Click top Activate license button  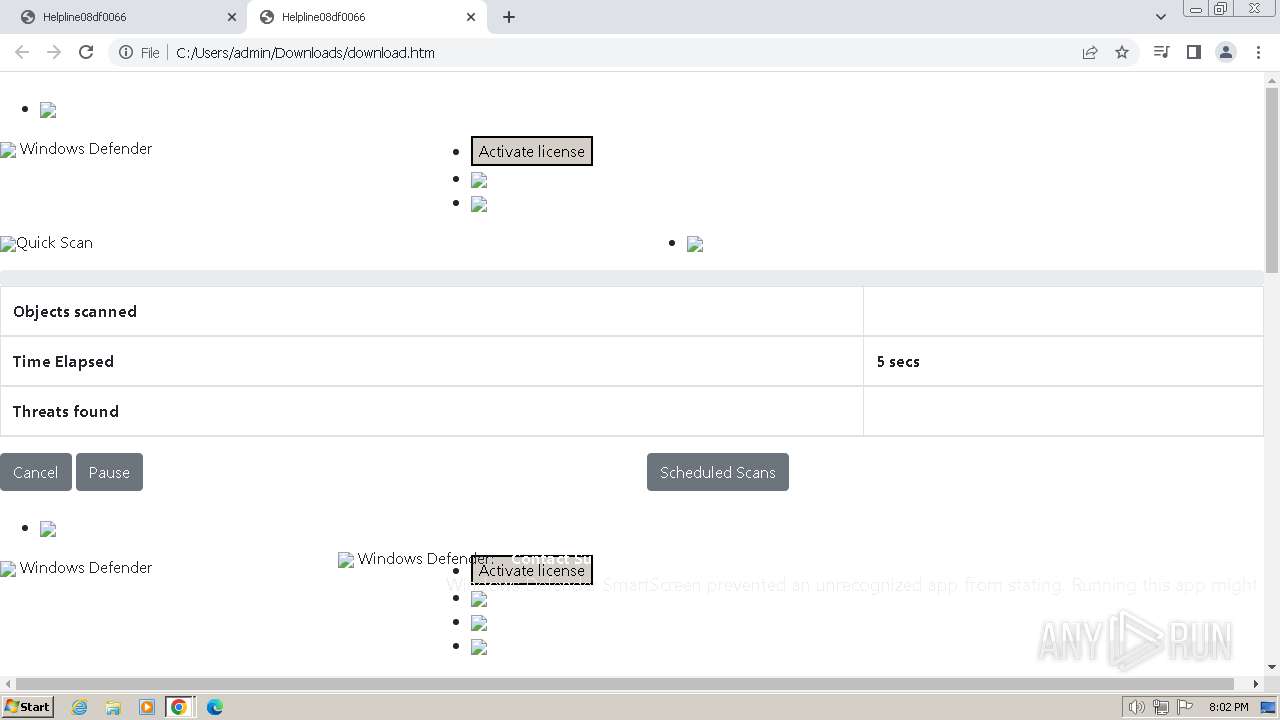532,151
